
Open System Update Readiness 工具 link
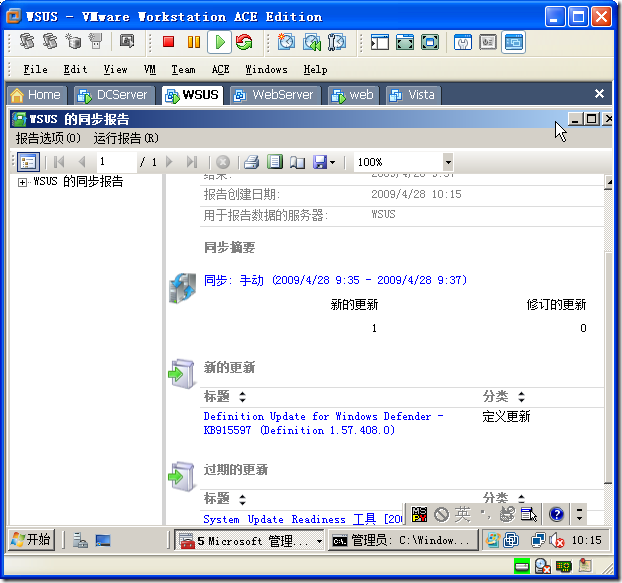pyautogui.click(x=303, y=519)
